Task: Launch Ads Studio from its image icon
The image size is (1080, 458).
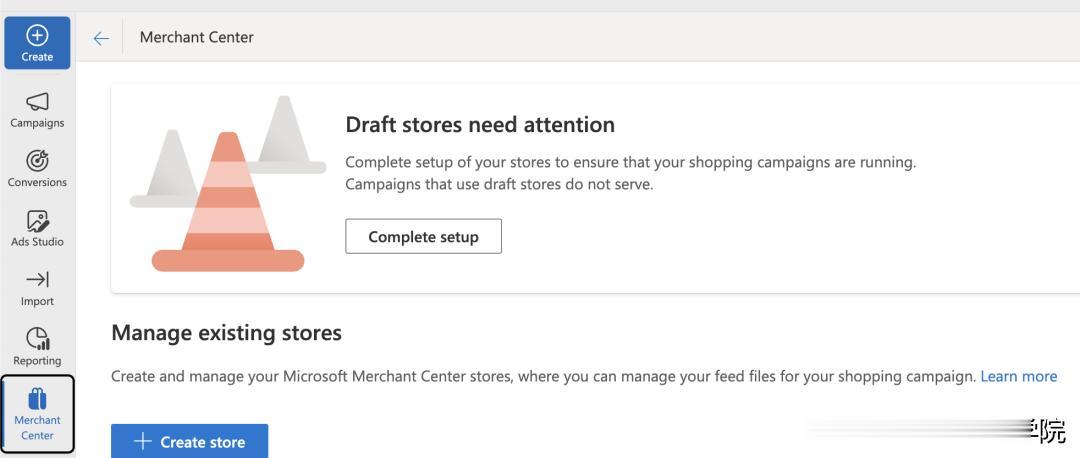Action: 37,220
